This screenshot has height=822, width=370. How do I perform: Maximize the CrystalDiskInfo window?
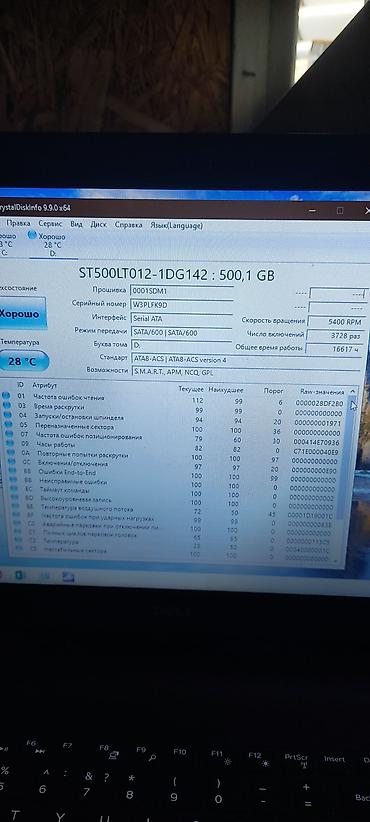340,211
